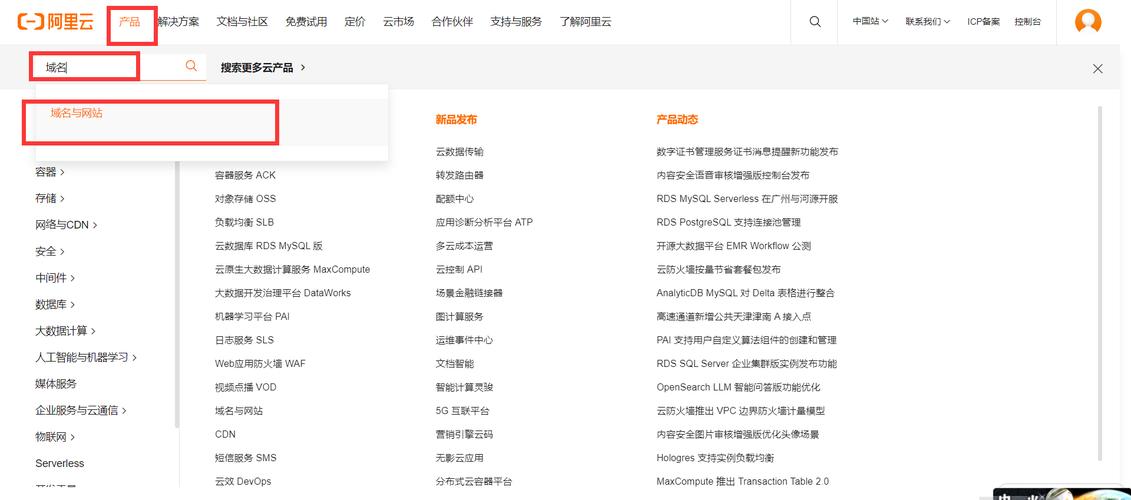Expand the 存储 category

click(x=50, y=198)
